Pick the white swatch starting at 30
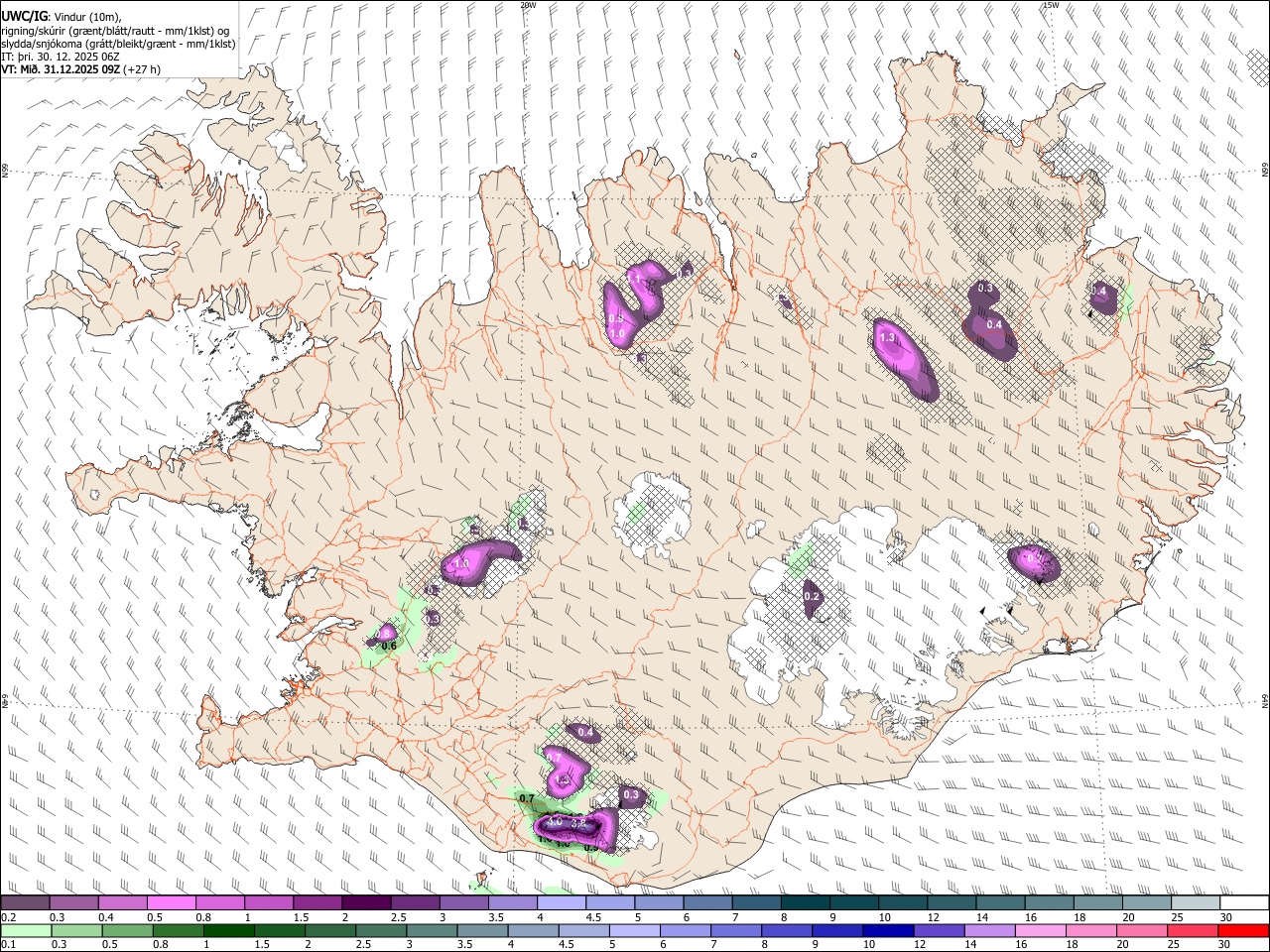 click(1244, 902)
